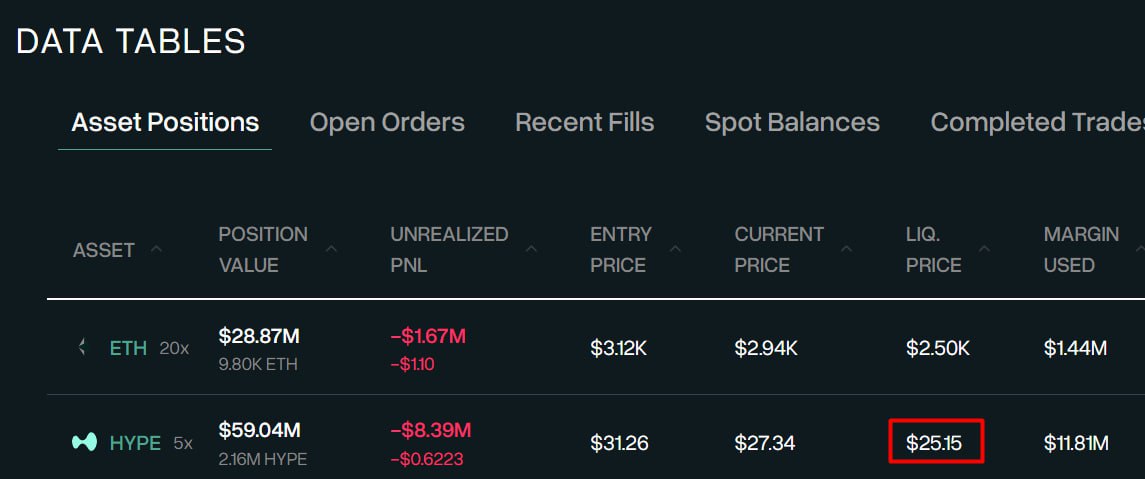Select the HYPE unrealized PNL value
This screenshot has width=1145, height=479.
tap(430, 431)
